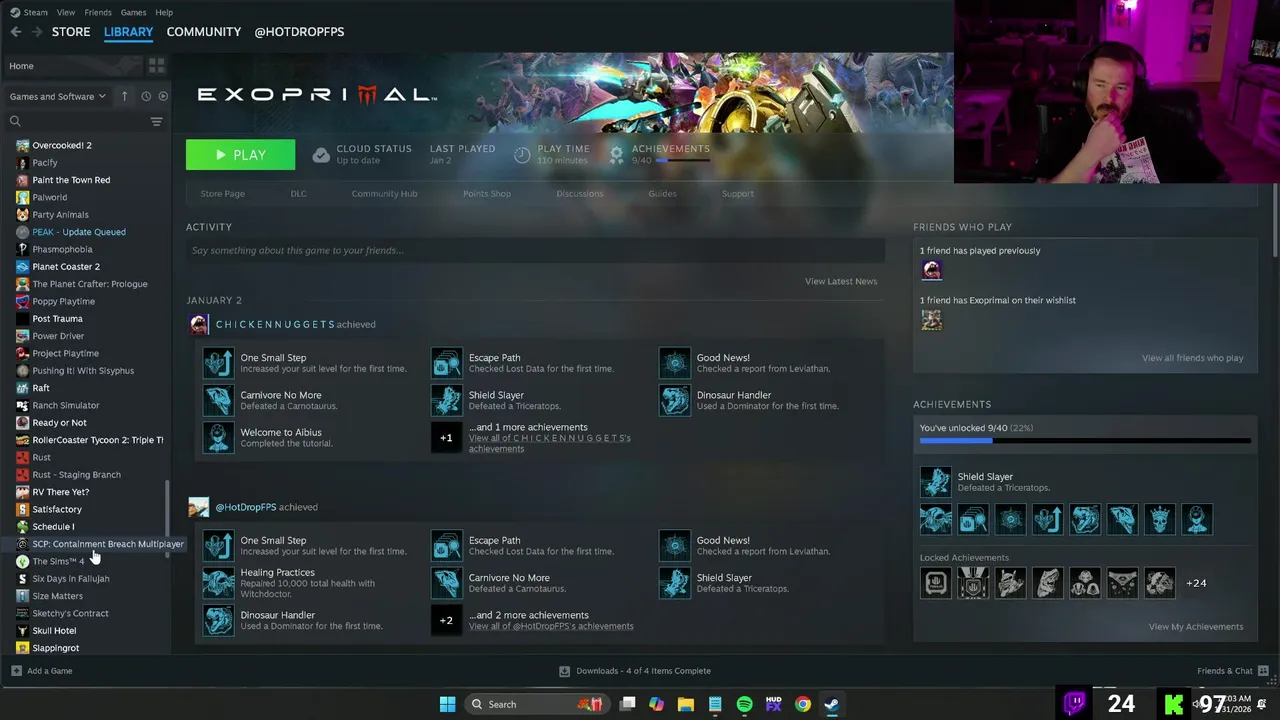Viewport: 1280px width, 720px height.
Task: Select SCP: Containment Breach Multiplayer
Action: pyautogui.click(x=107, y=544)
